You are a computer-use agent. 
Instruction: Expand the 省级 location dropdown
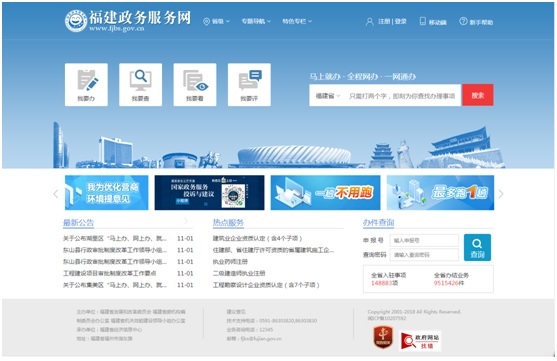[217, 22]
